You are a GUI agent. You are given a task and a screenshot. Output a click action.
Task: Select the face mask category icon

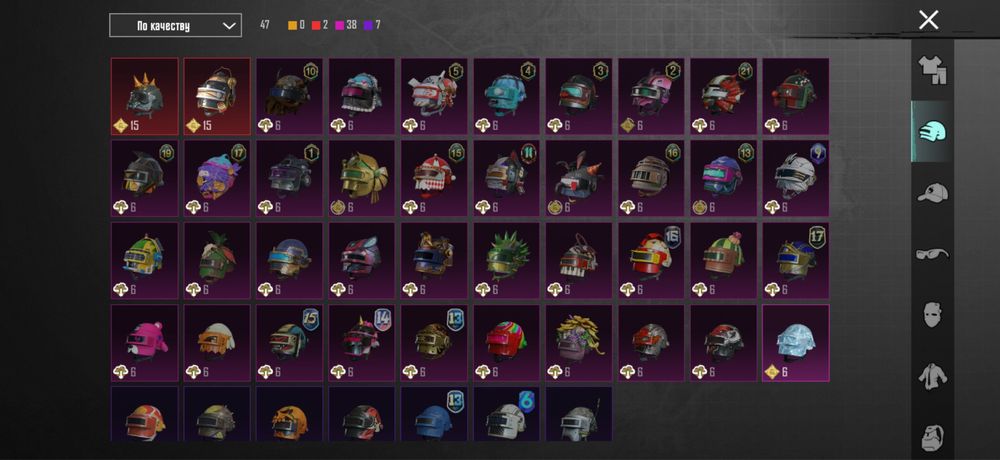pyautogui.click(x=932, y=315)
